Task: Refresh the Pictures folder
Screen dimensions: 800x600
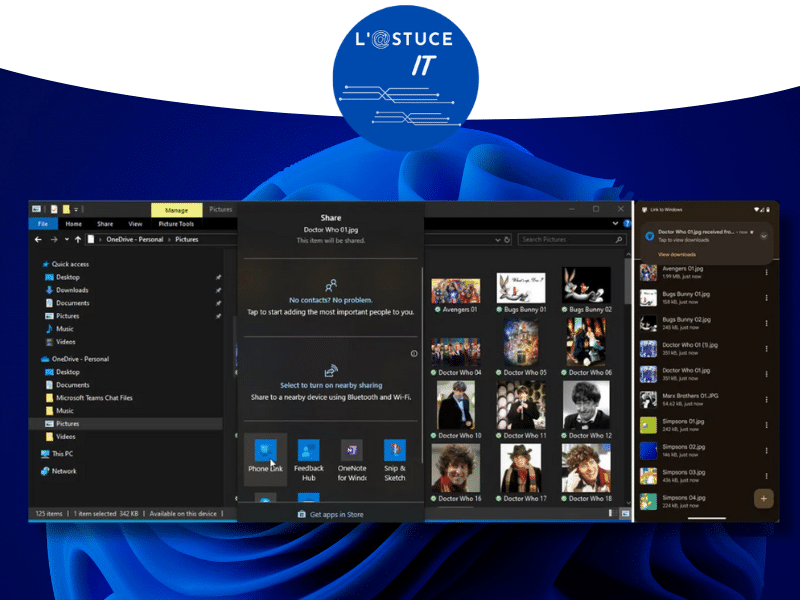Action: (507, 239)
